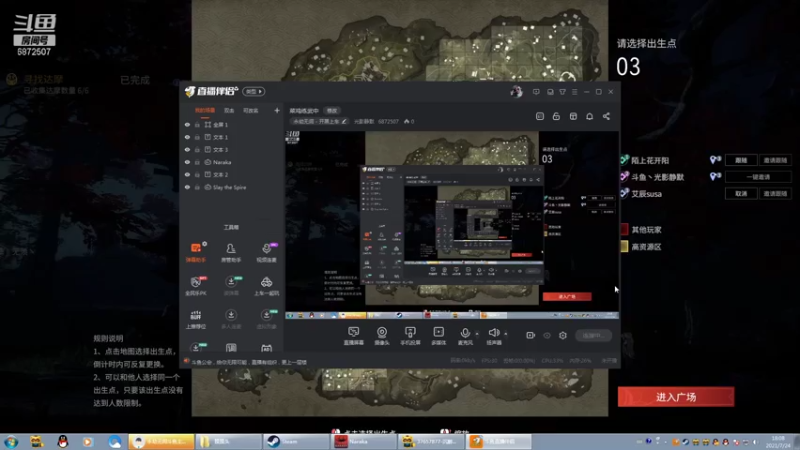The height and width of the screenshot is (450, 800).
Task: Toggle the lock on Slay the Spire layer
Action: click(197, 187)
